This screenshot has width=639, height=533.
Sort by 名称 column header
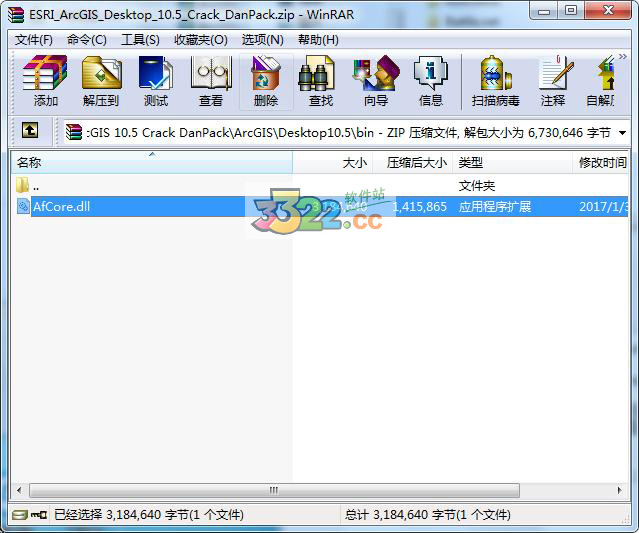click(x=151, y=163)
